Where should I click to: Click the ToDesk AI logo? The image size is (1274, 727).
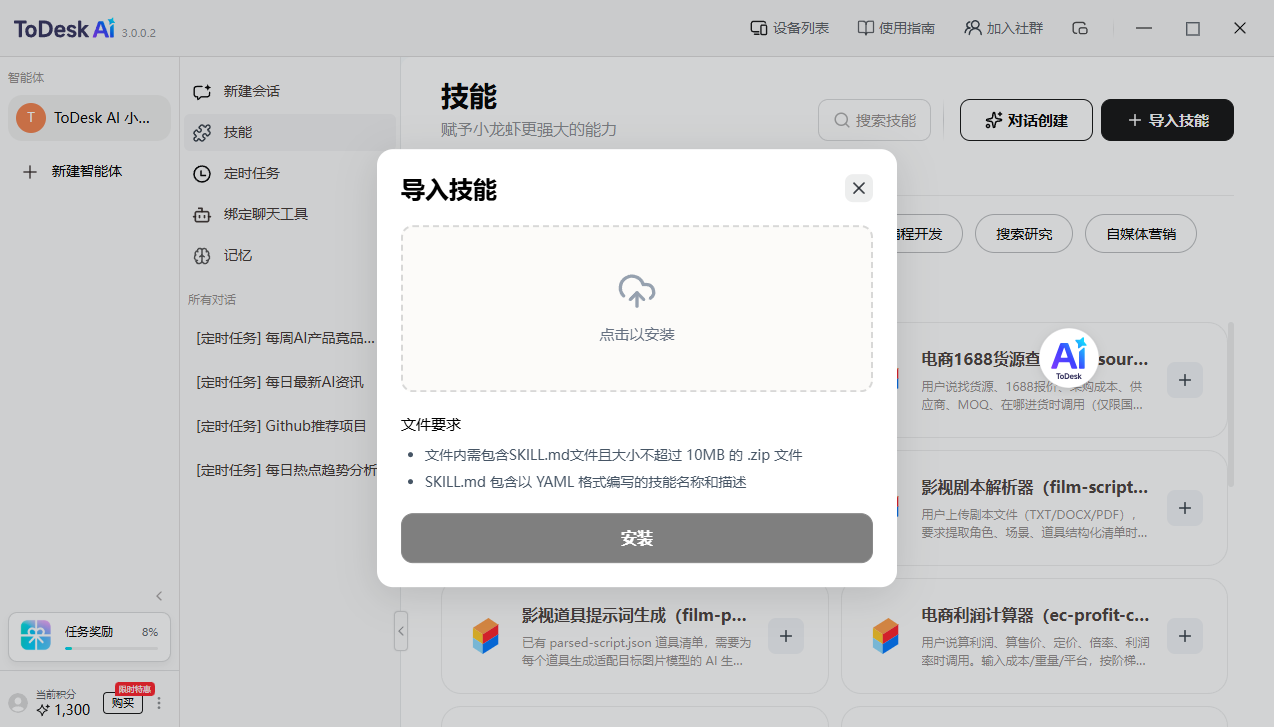coord(65,28)
